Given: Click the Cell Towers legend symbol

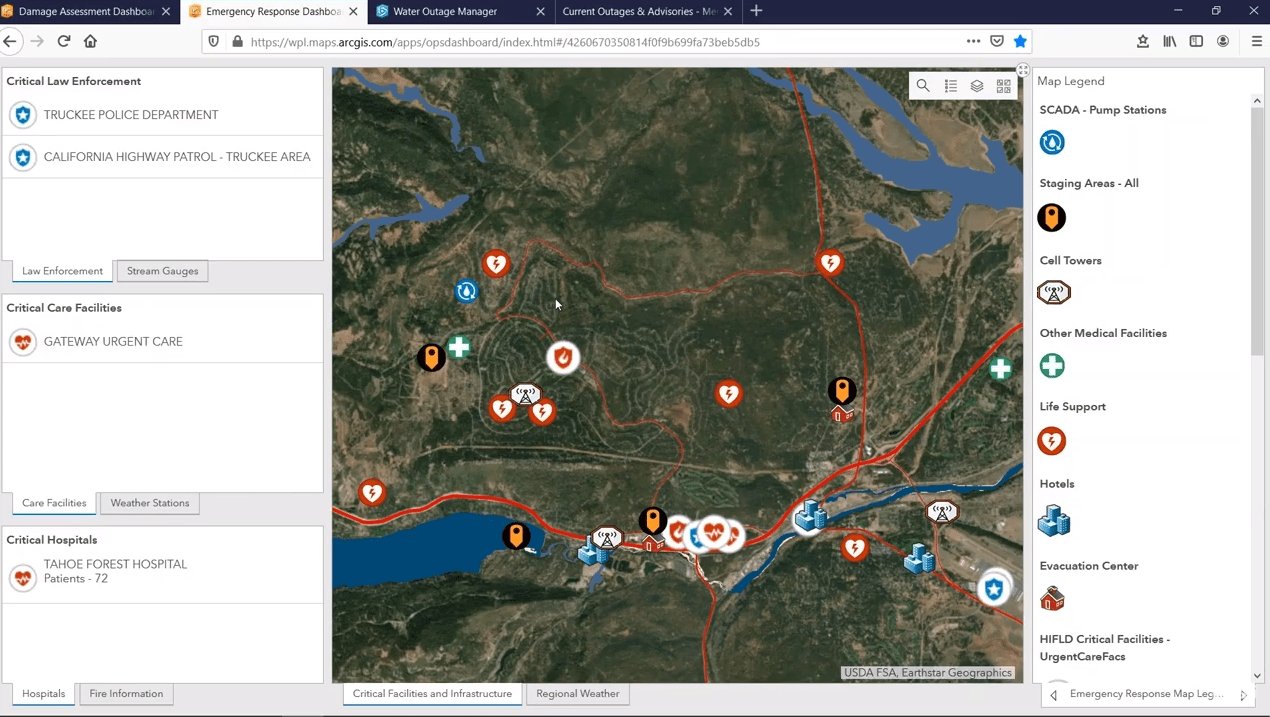Looking at the screenshot, I should [x=1054, y=292].
